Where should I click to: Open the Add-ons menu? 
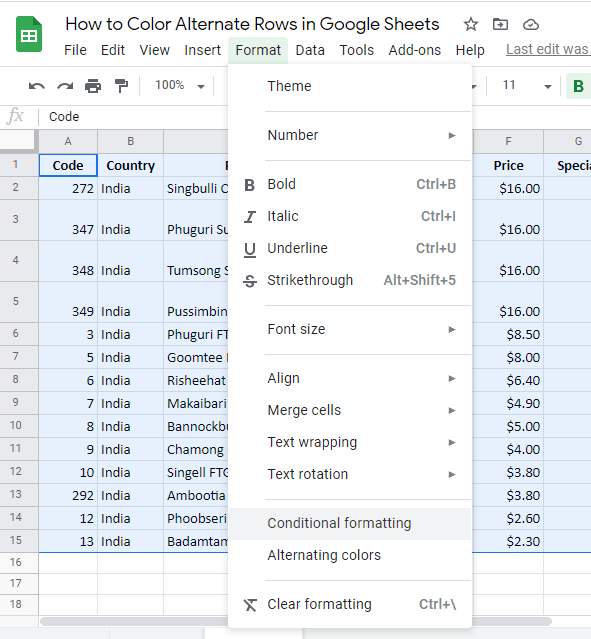(415, 50)
